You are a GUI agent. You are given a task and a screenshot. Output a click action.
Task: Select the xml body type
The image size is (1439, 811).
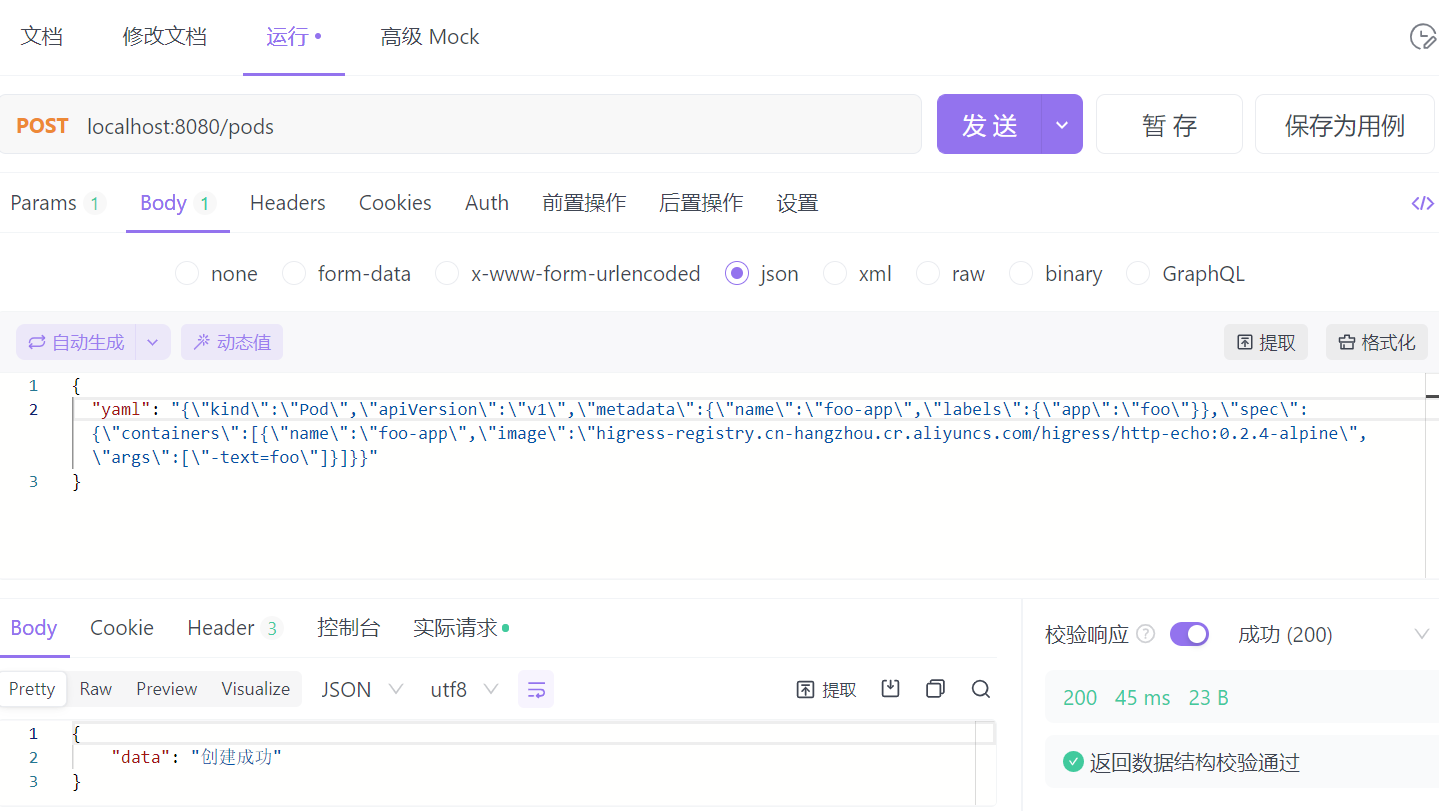[835, 273]
